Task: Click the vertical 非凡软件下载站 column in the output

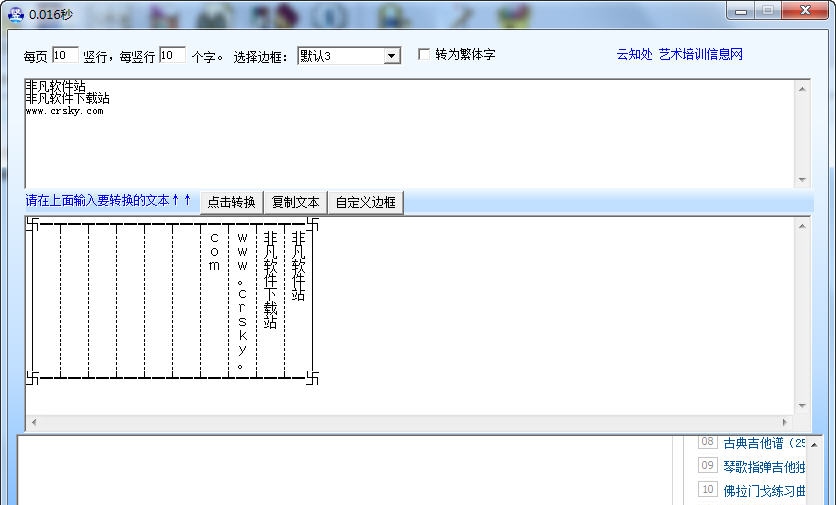Action: (x=270, y=280)
